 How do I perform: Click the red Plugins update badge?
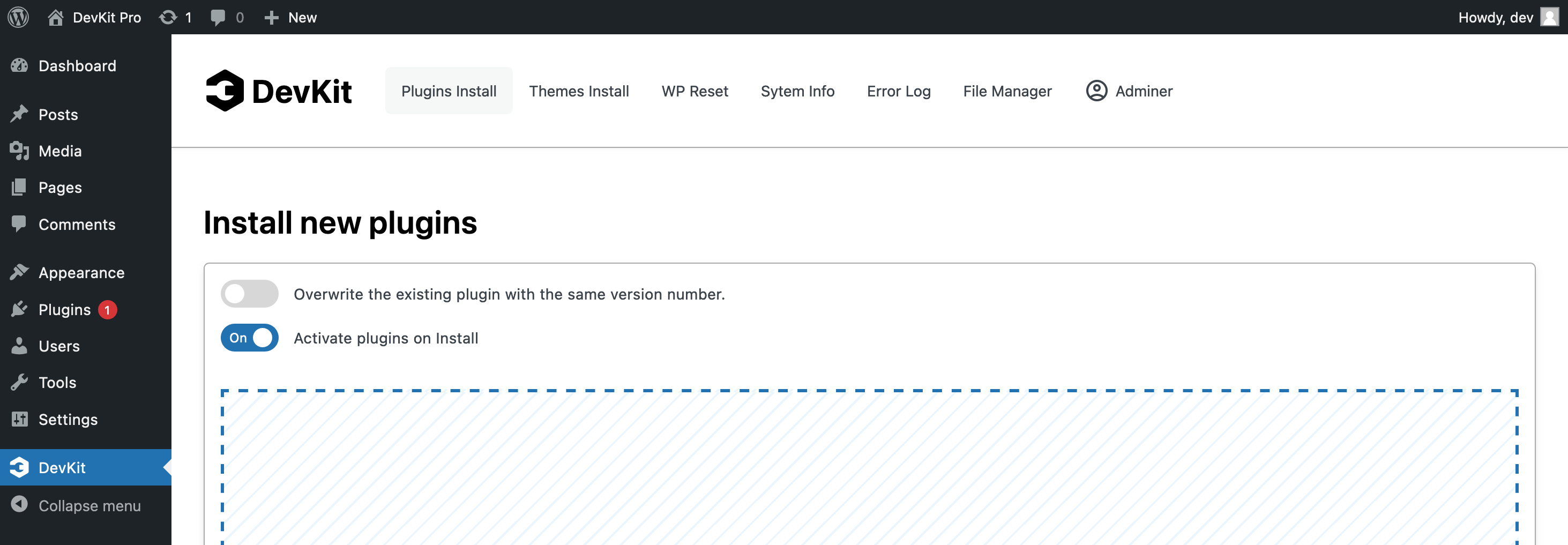(x=108, y=309)
